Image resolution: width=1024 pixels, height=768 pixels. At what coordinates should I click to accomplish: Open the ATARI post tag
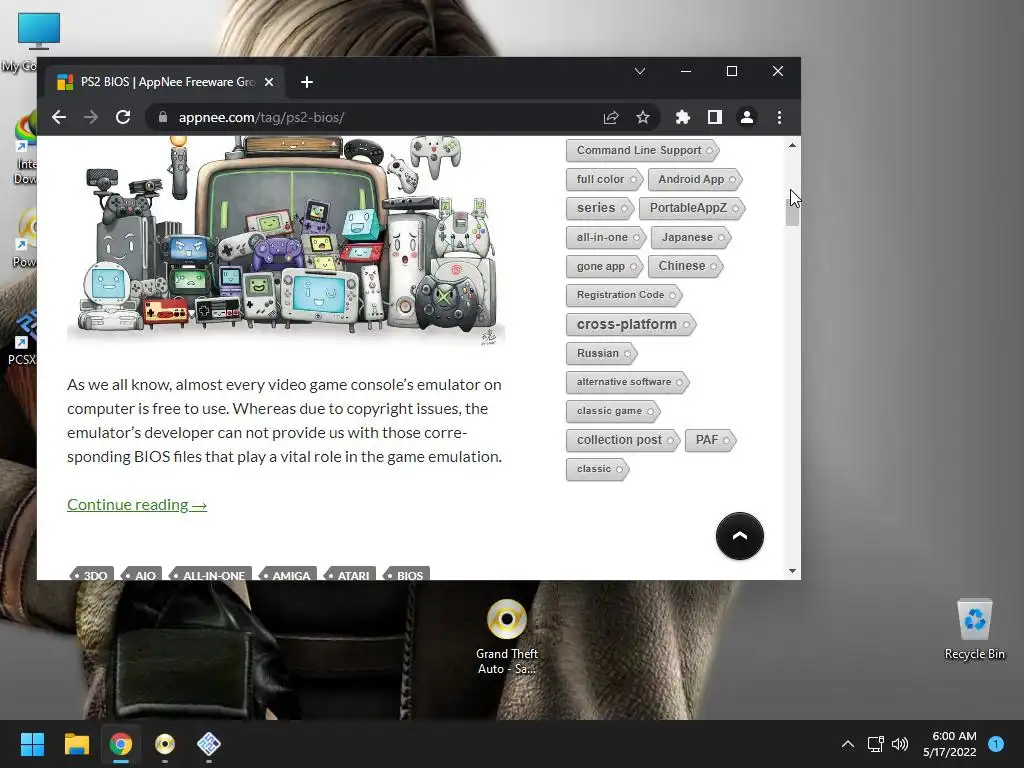pos(350,574)
